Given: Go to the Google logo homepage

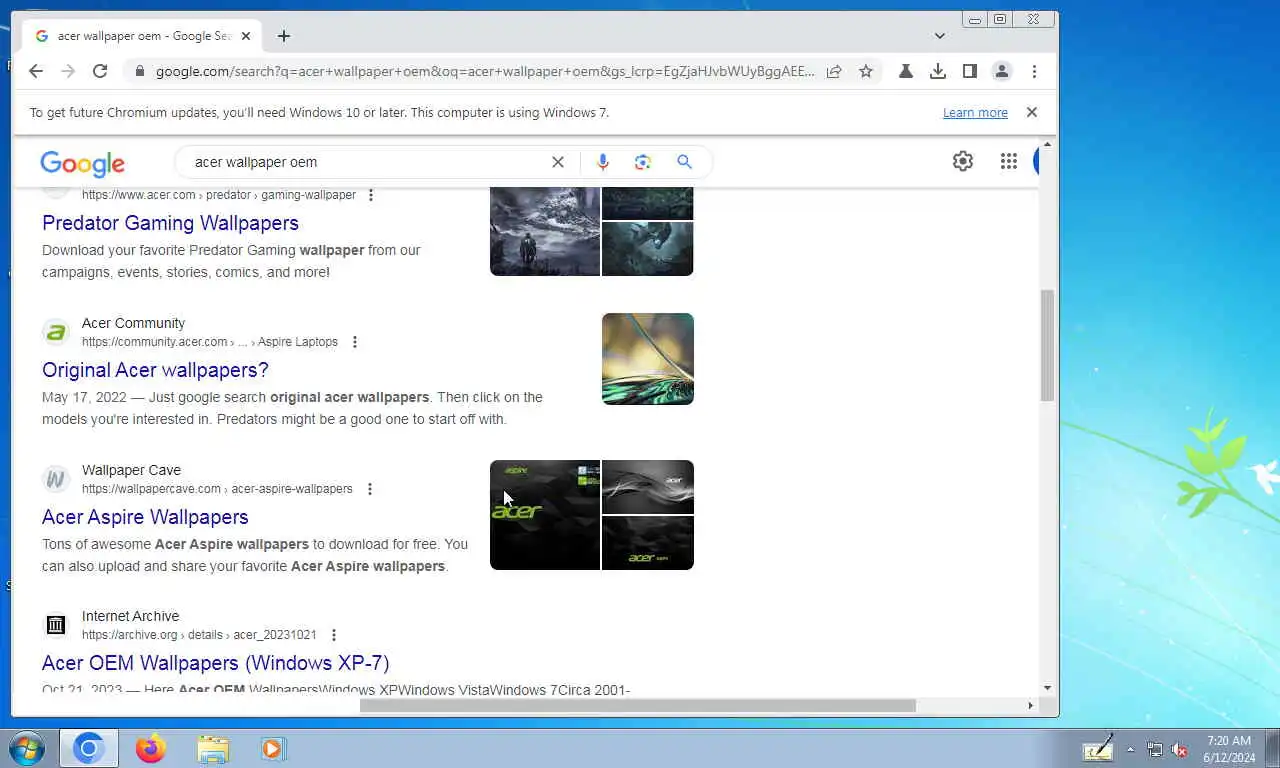Looking at the screenshot, I should 83,164.
